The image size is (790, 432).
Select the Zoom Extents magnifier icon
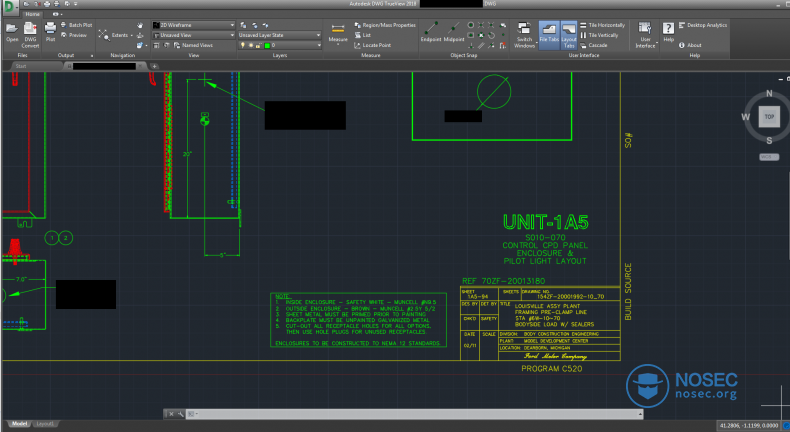click(x=103, y=35)
